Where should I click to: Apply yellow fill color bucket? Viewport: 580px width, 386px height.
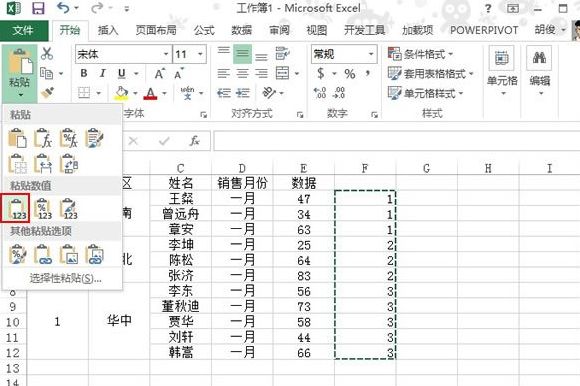[x=121, y=93]
